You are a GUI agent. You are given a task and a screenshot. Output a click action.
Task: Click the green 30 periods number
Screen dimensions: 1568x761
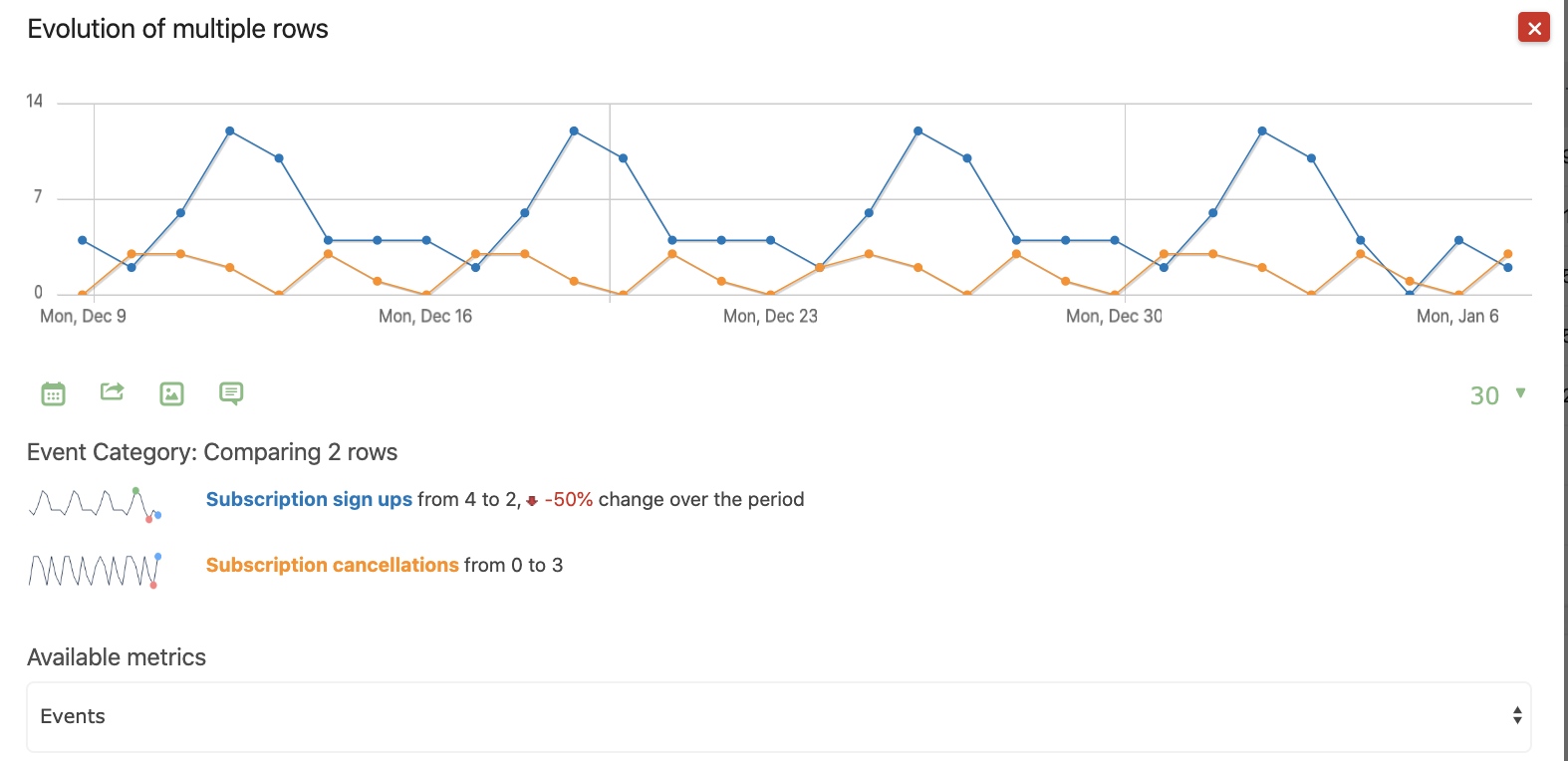point(1484,396)
